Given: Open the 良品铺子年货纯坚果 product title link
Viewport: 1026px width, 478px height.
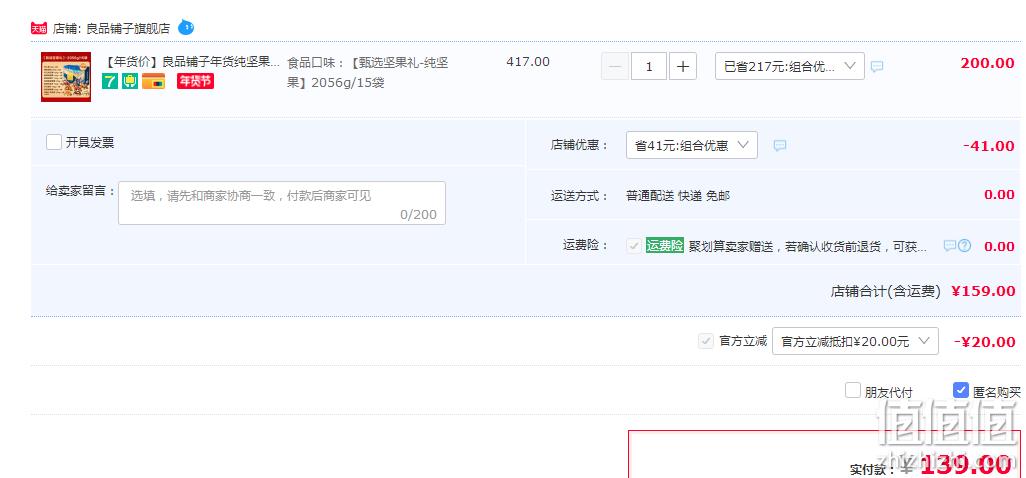Looking at the screenshot, I should 192,62.
